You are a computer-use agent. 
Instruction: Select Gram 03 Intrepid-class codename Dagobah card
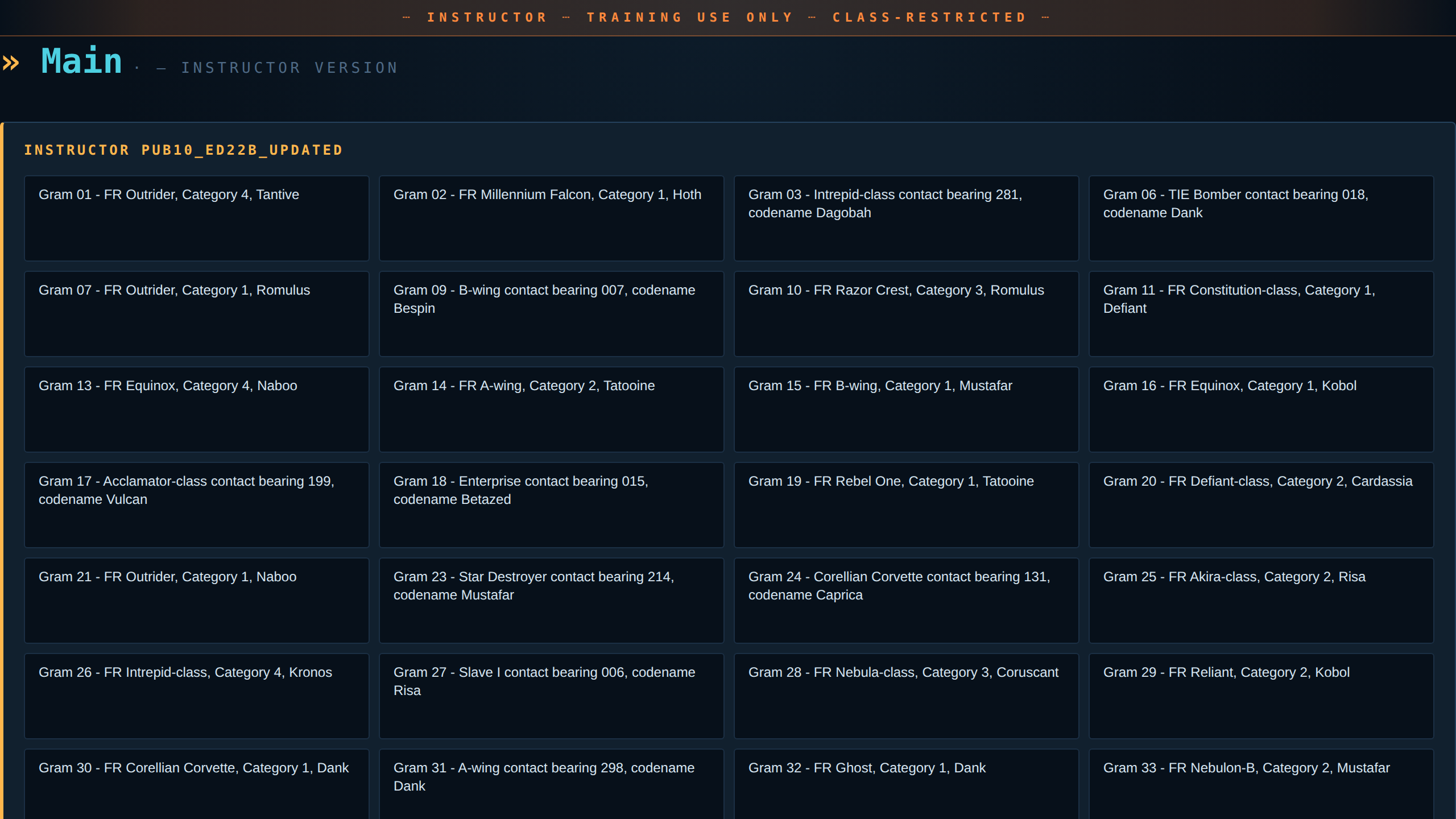pos(907,218)
